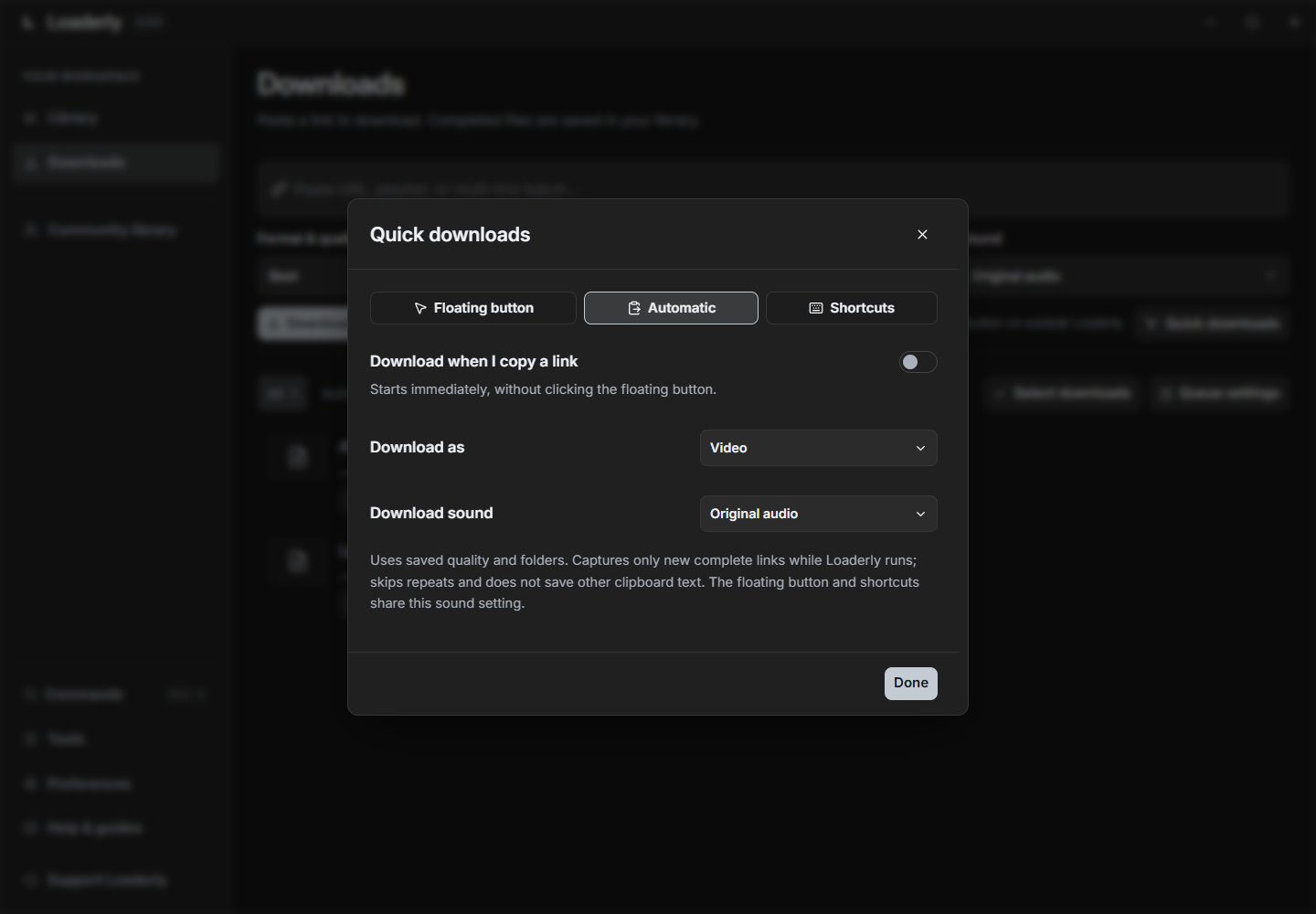Image resolution: width=1316 pixels, height=914 pixels.
Task: Open Library in the blurred background sidebar
Action: pos(117,118)
